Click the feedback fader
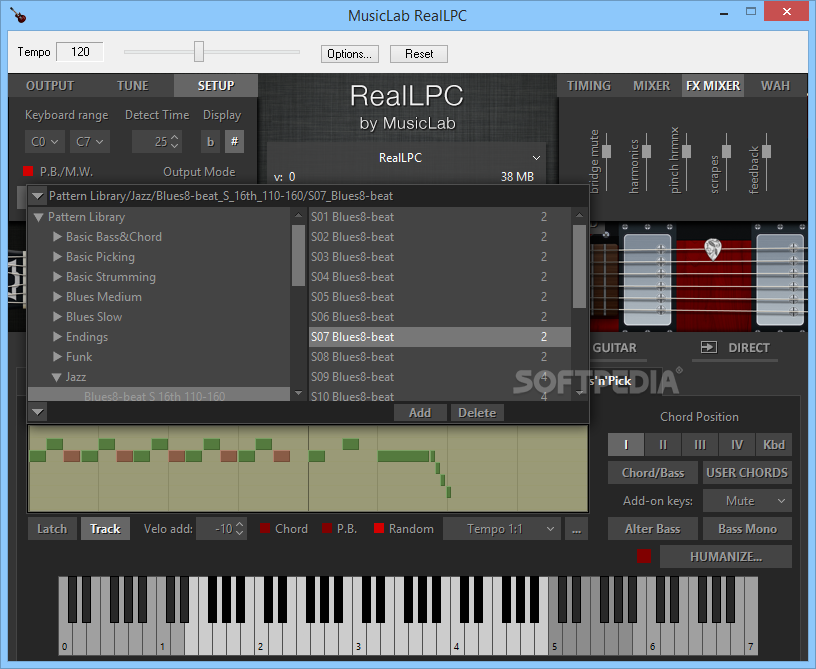 [x=767, y=151]
